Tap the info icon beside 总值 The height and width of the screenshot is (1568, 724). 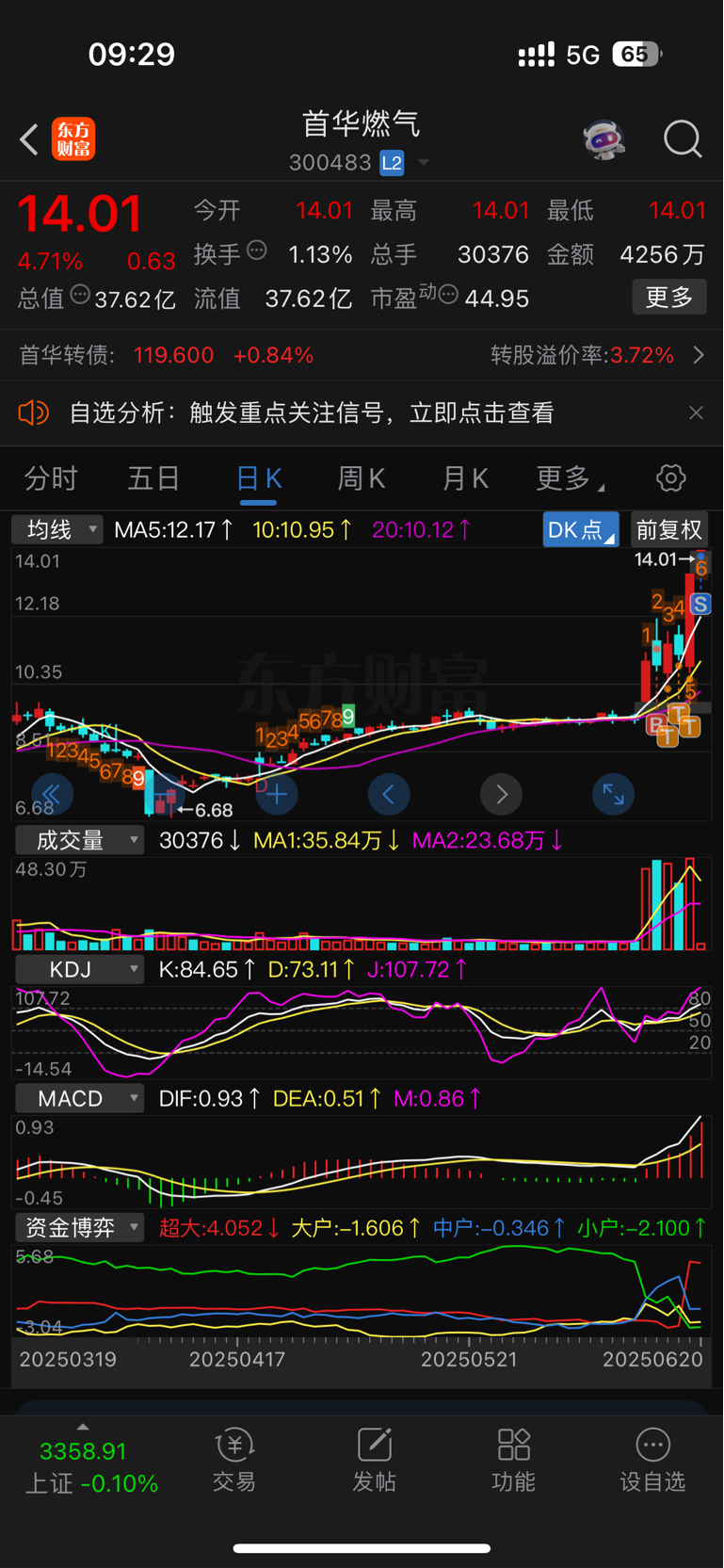click(x=80, y=295)
